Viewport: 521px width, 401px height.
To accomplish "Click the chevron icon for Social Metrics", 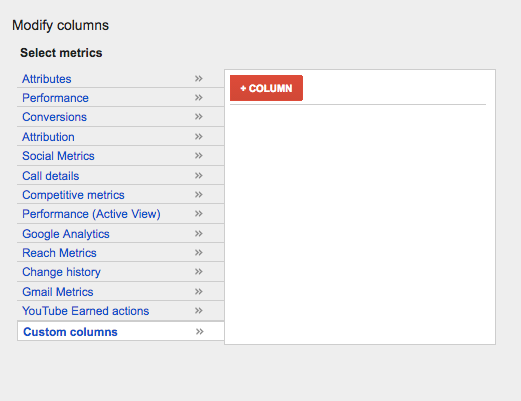I will [199, 156].
